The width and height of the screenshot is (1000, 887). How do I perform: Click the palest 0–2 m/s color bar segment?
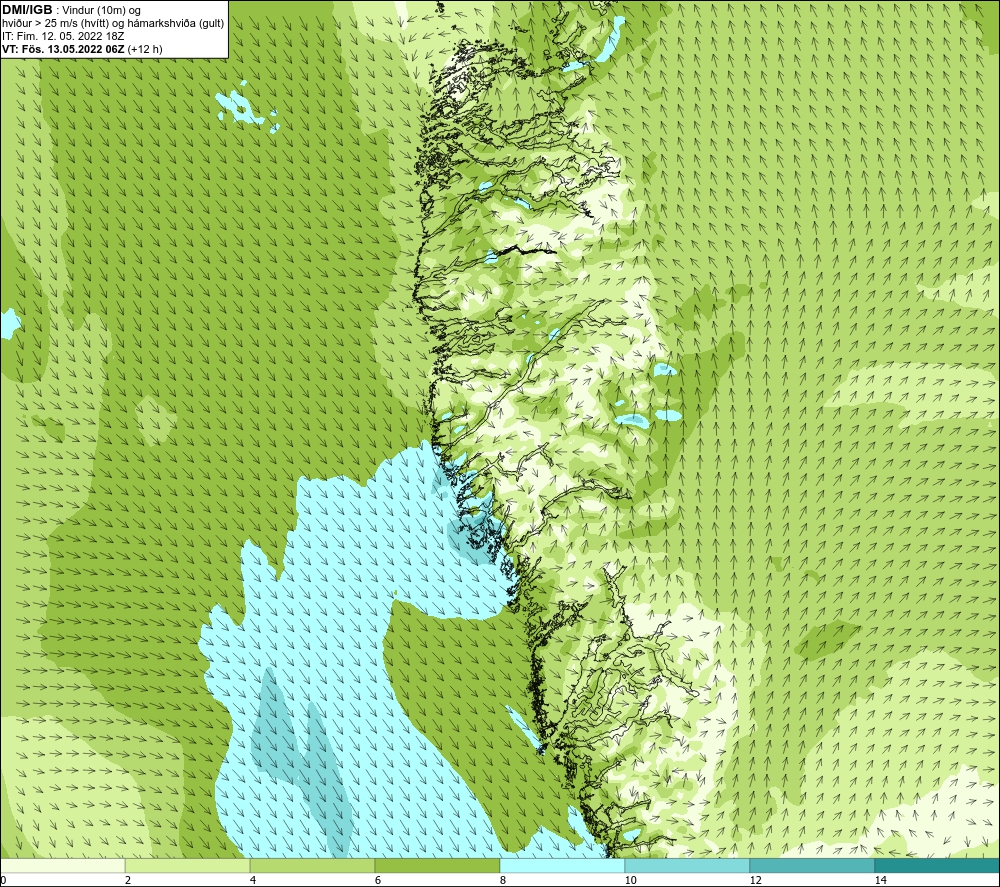[62, 866]
